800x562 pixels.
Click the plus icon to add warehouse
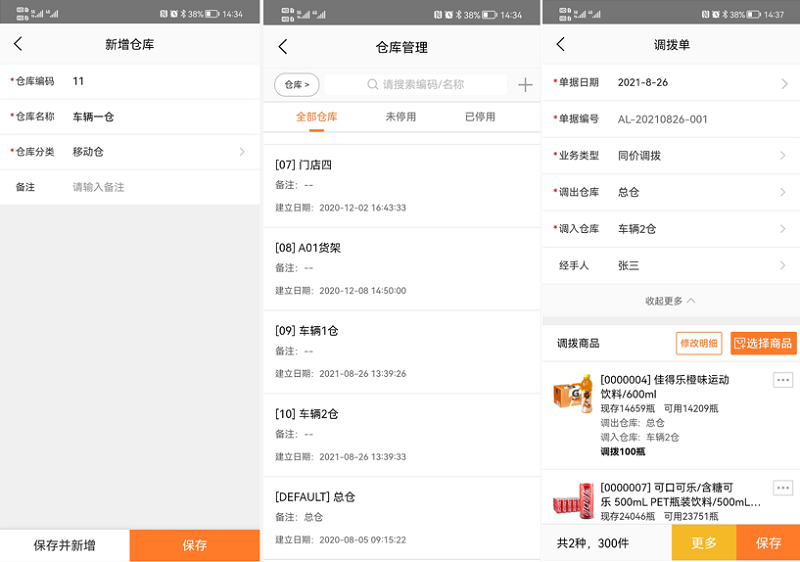pyautogui.click(x=525, y=85)
